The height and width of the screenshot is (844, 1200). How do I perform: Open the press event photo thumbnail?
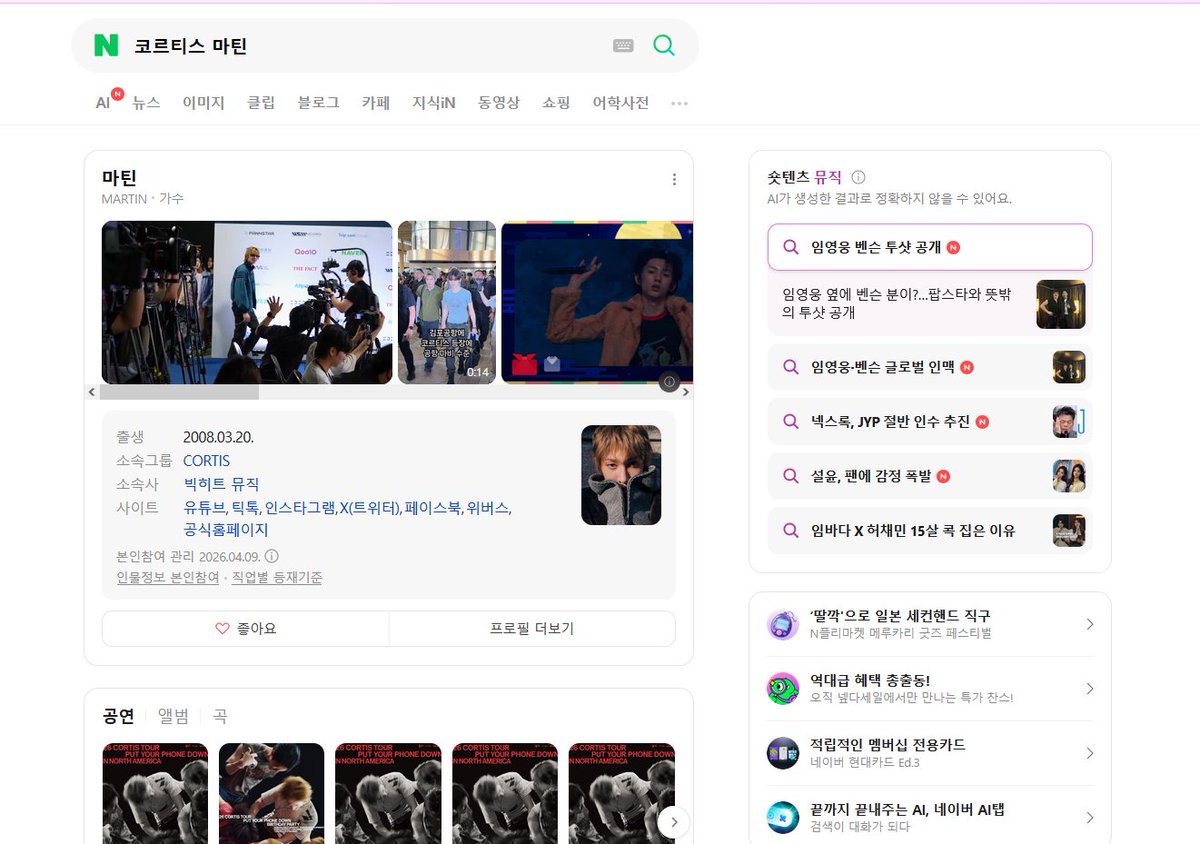pos(247,302)
